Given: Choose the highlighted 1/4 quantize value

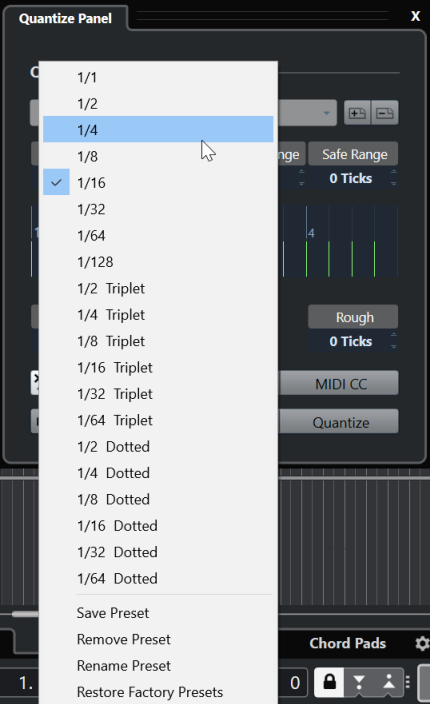Looking at the screenshot, I should click(158, 129).
